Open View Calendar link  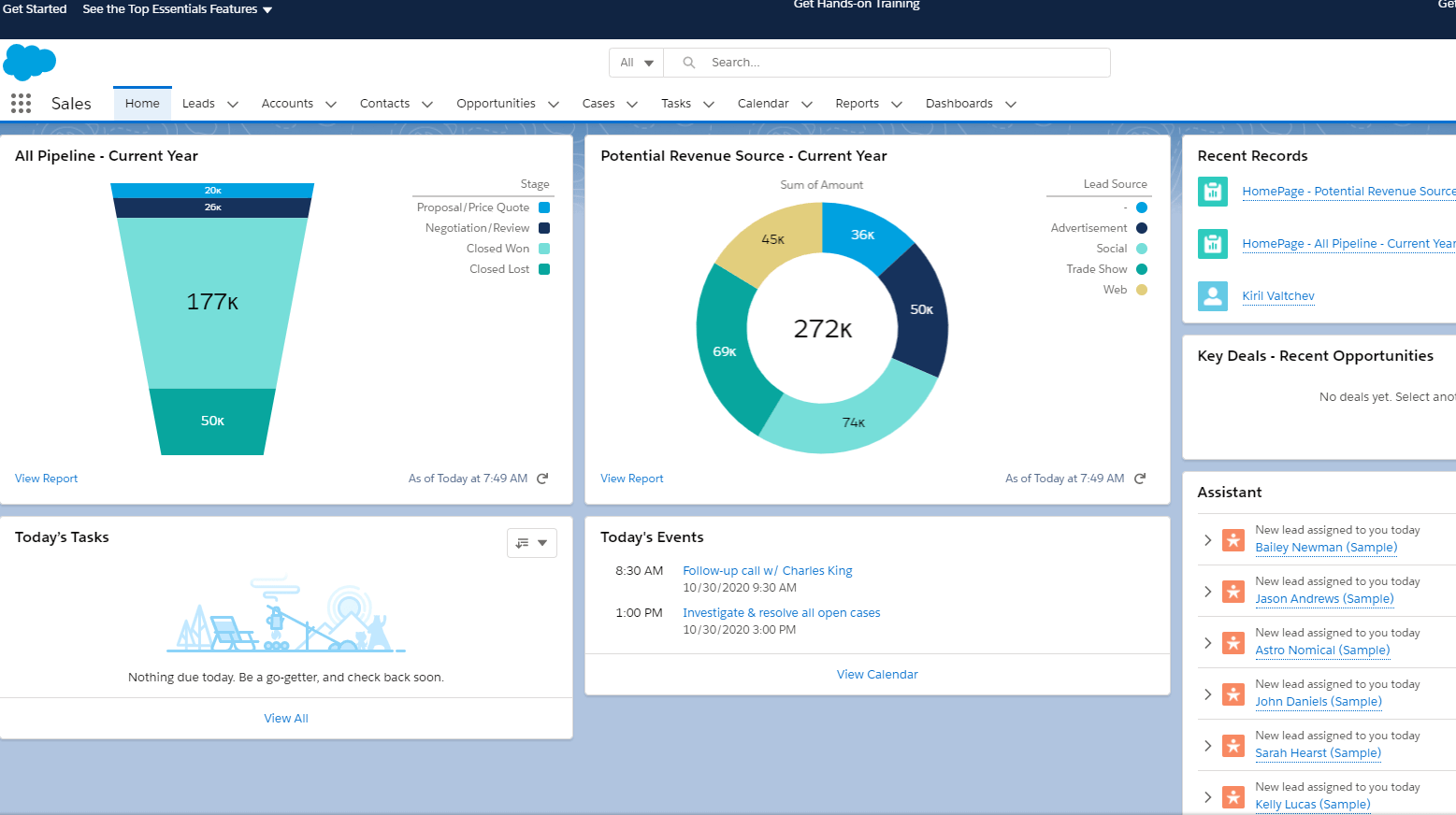coord(876,675)
